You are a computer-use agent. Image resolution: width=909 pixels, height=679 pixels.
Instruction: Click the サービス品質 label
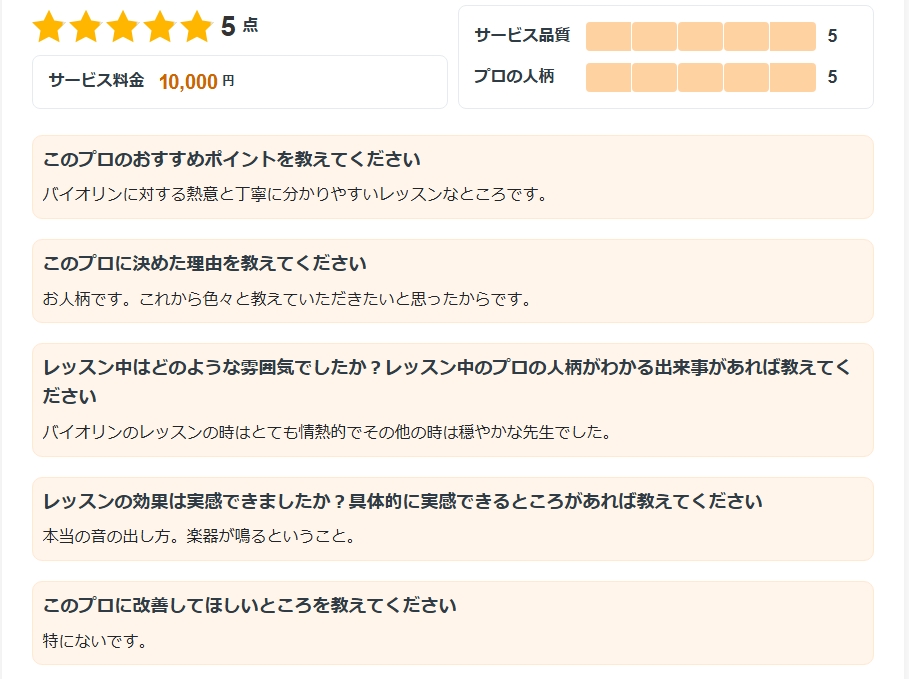[x=522, y=35]
